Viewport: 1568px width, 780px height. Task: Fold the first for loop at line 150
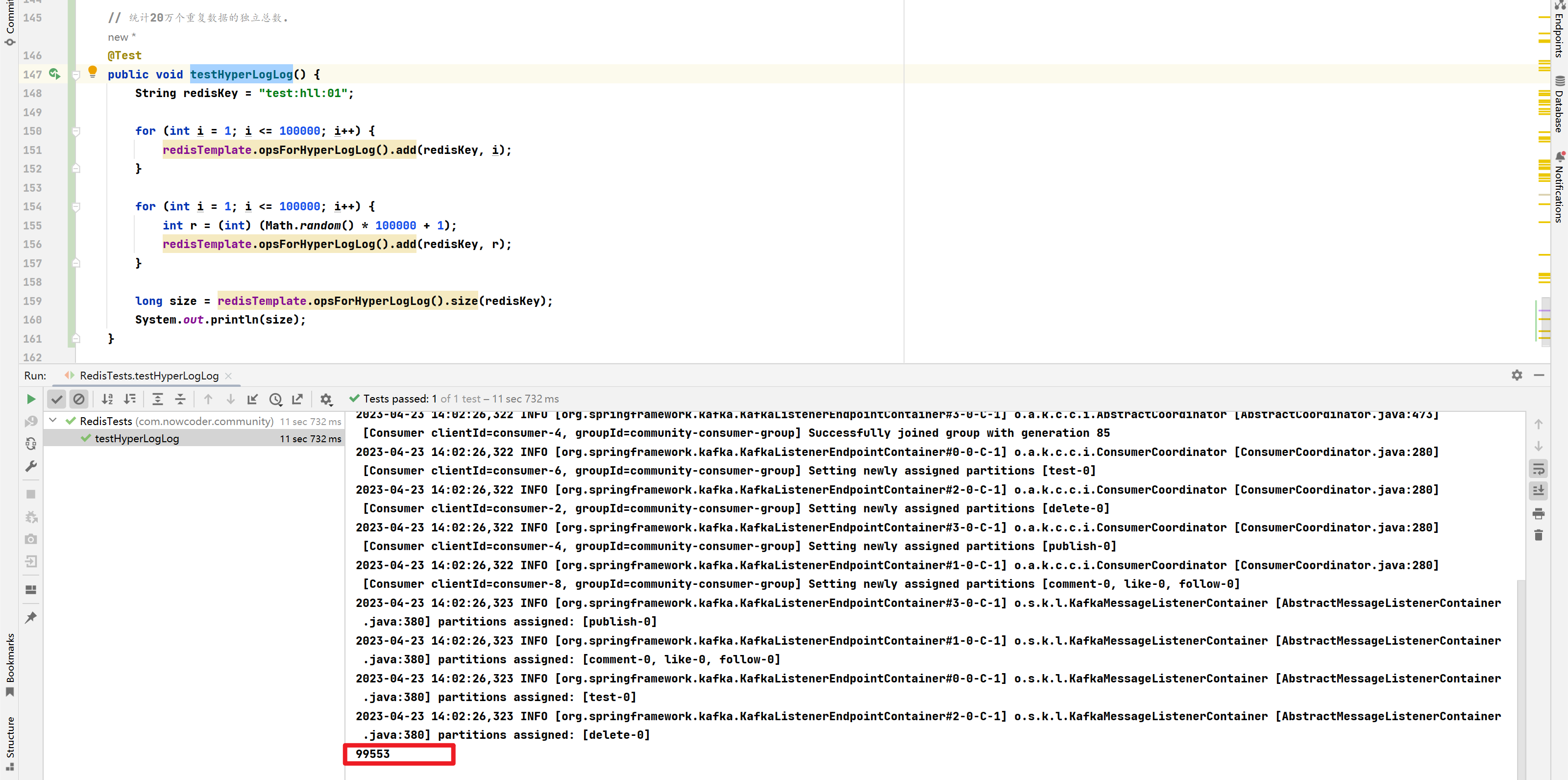(76, 131)
